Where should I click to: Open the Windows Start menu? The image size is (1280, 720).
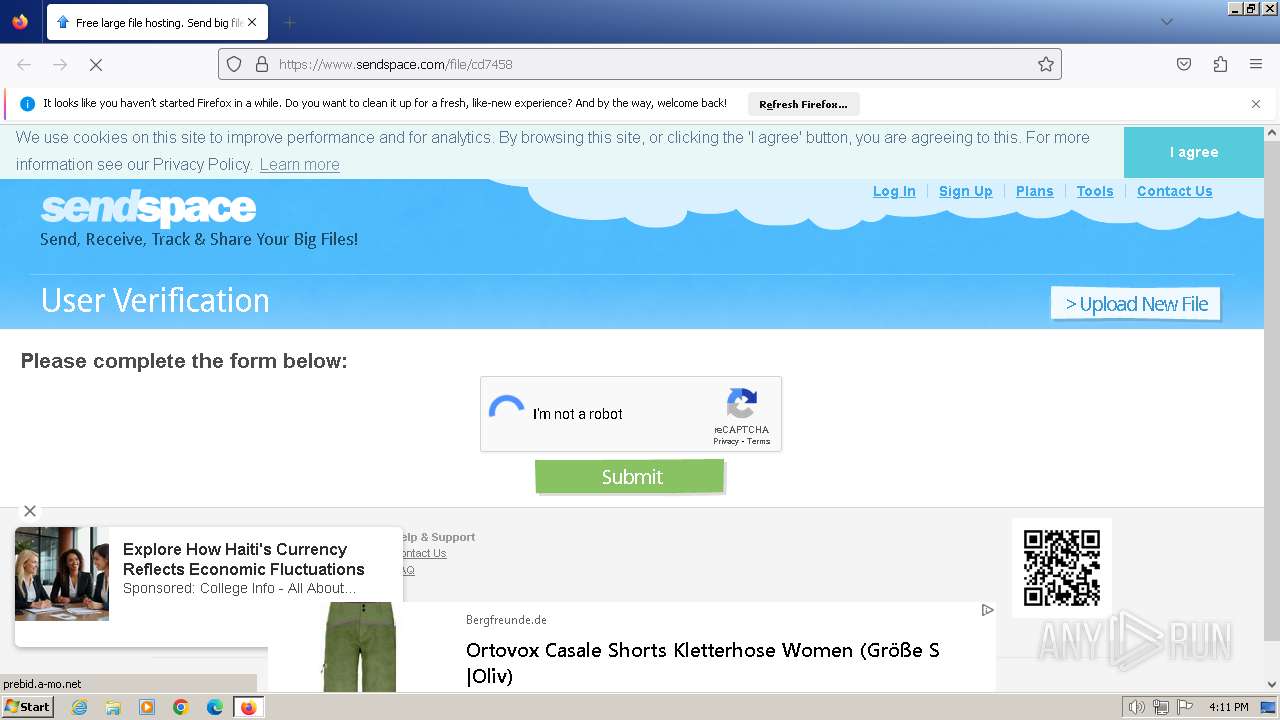[x=27, y=707]
